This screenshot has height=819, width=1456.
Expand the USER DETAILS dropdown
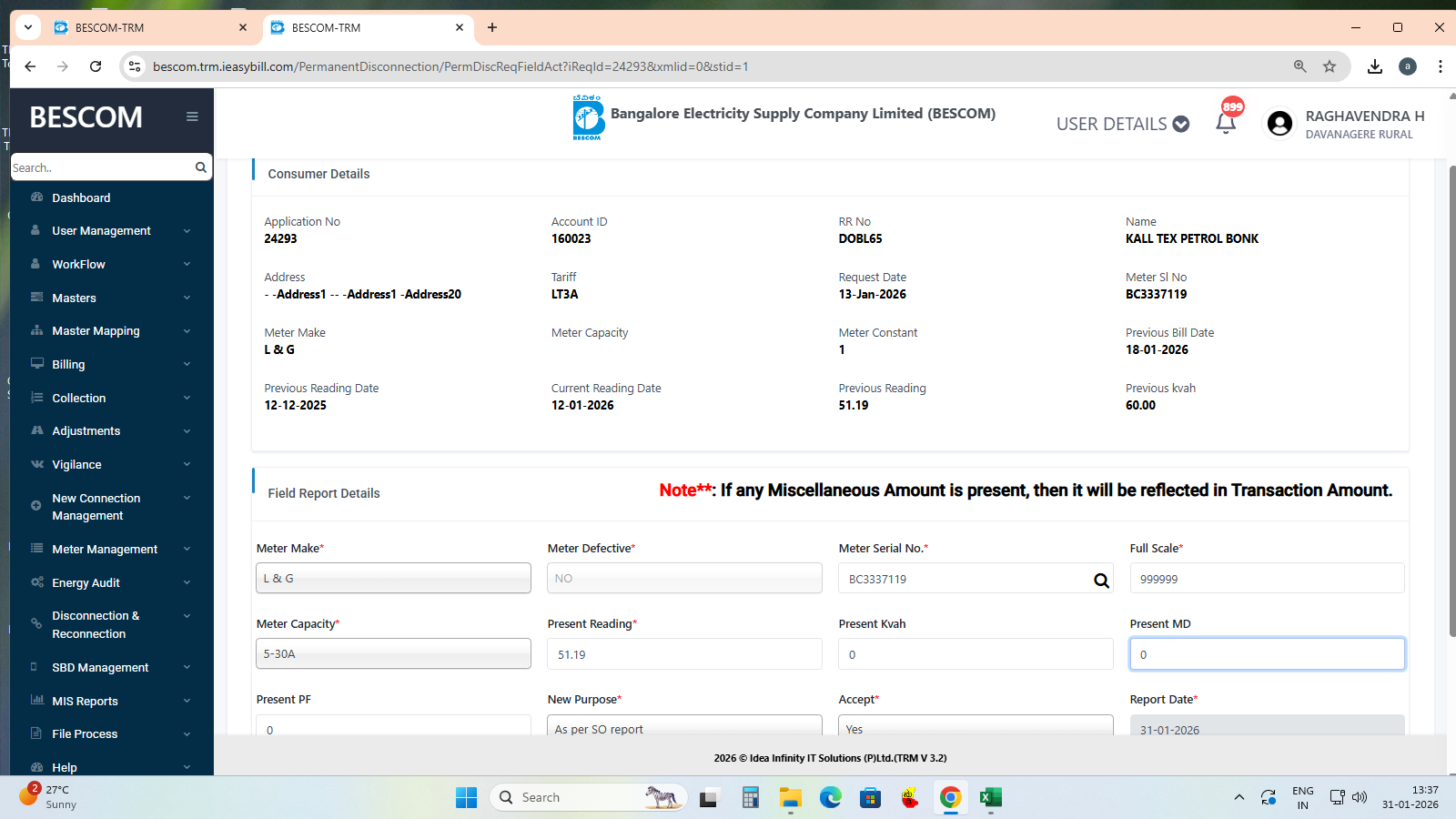(1122, 124)
